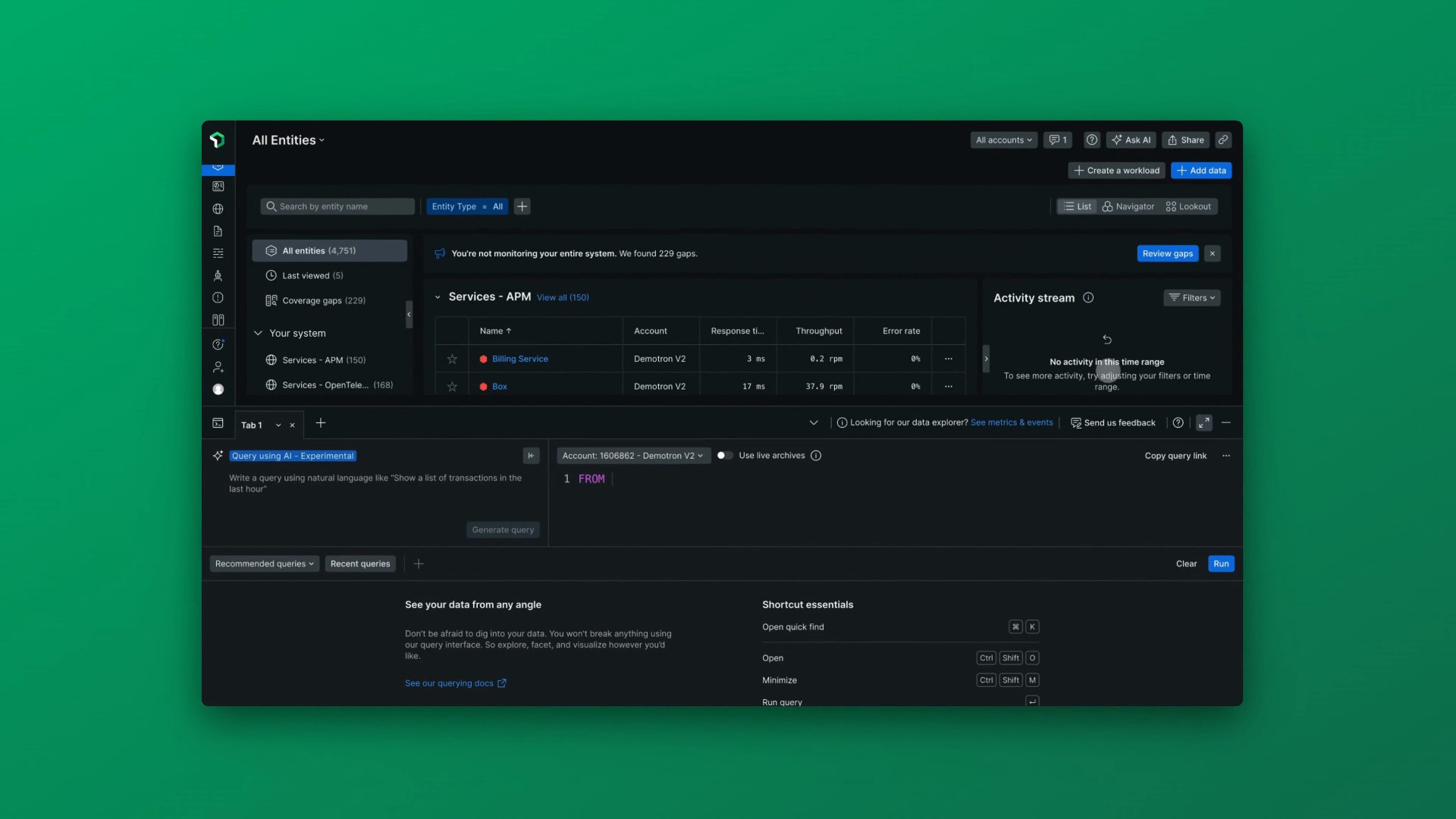Open the Help icon in left sidebar

point(218,344)
